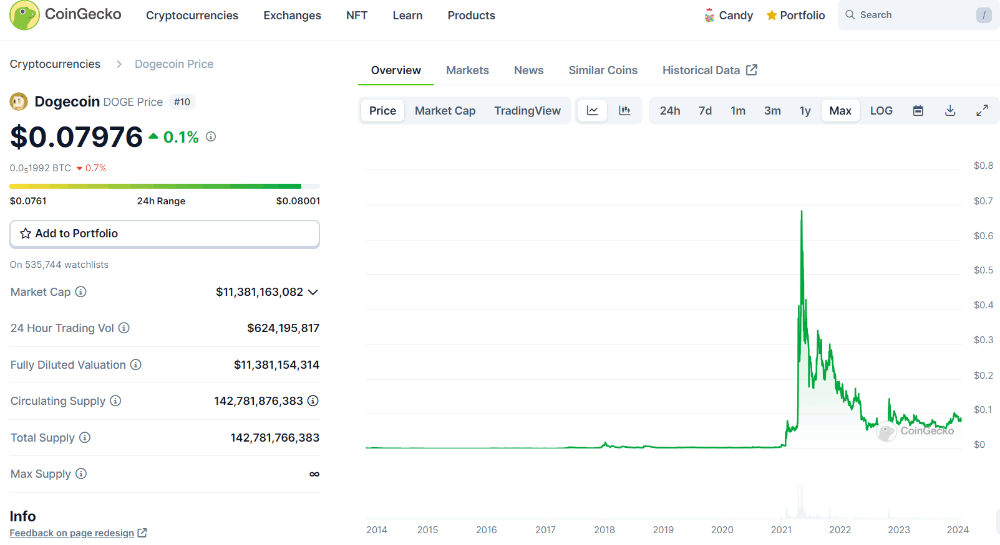Click the $0.07976 price value
The width and height of the screenshot is (1000, 545).
click(76, 136)
